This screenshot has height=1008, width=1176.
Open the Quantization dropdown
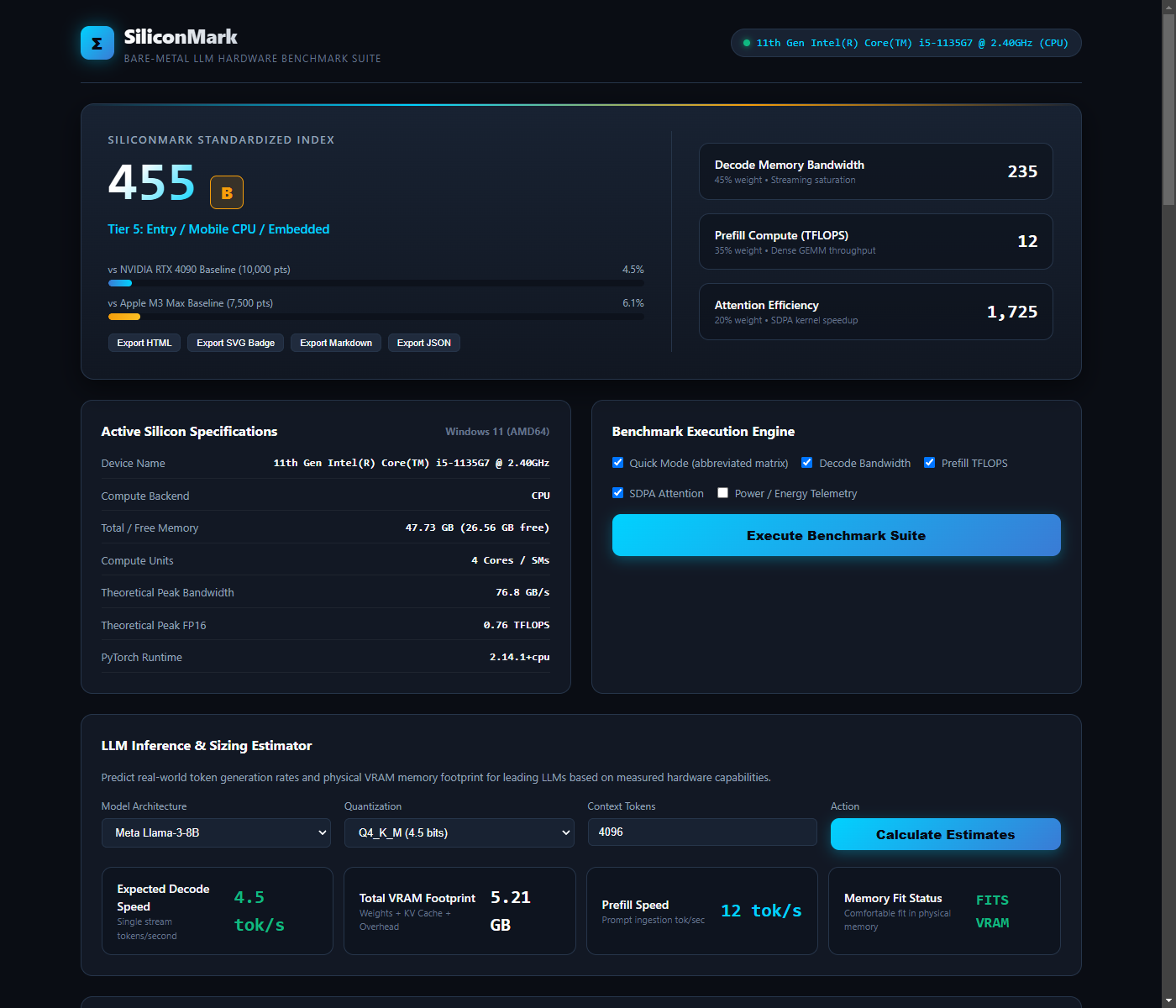459,832
